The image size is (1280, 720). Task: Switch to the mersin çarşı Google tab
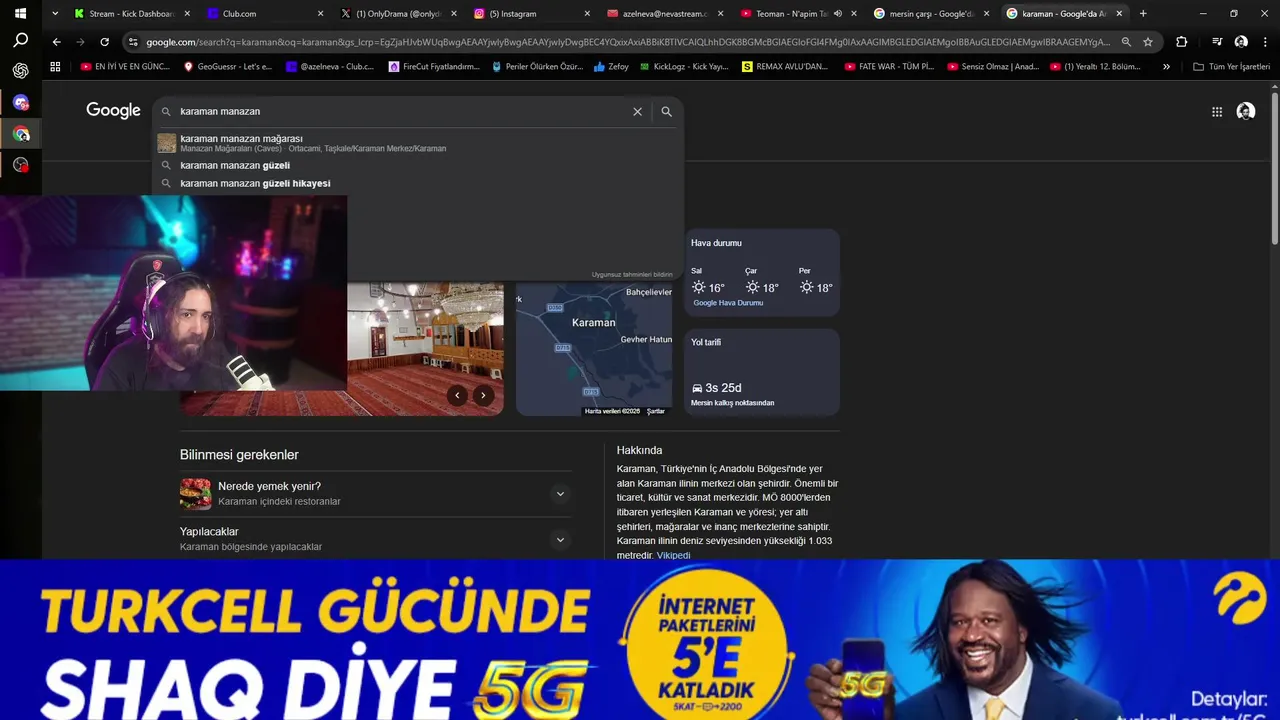[x=932, y=13]
